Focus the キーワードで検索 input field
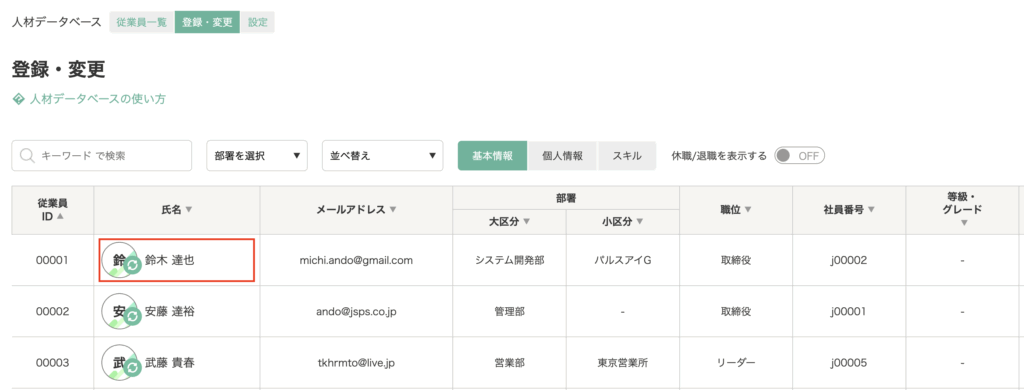This screenshot has width=1024, height=390. pyautogui.click(x=102, y=156)
